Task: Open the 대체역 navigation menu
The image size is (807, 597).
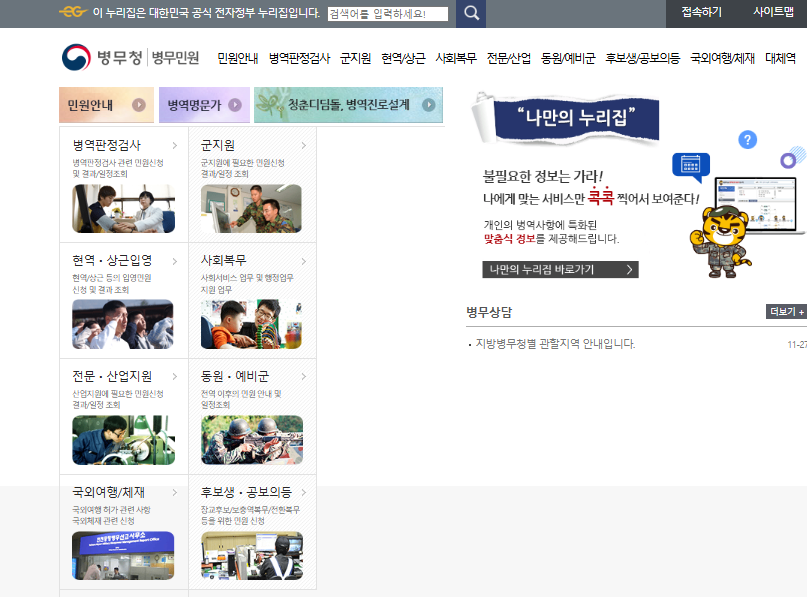Action: pos(783,58)
